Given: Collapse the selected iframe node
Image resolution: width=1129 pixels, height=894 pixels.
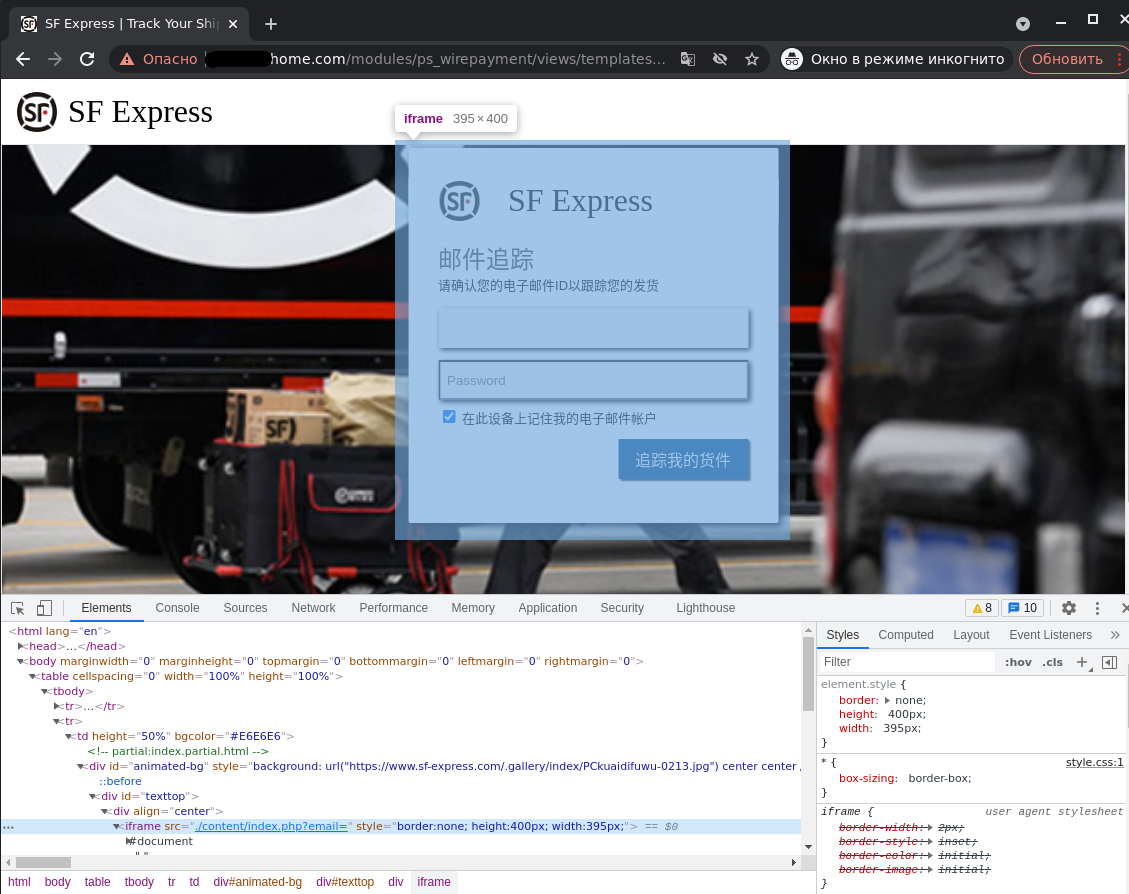Looking at the screenshot, I should (117, 826).
